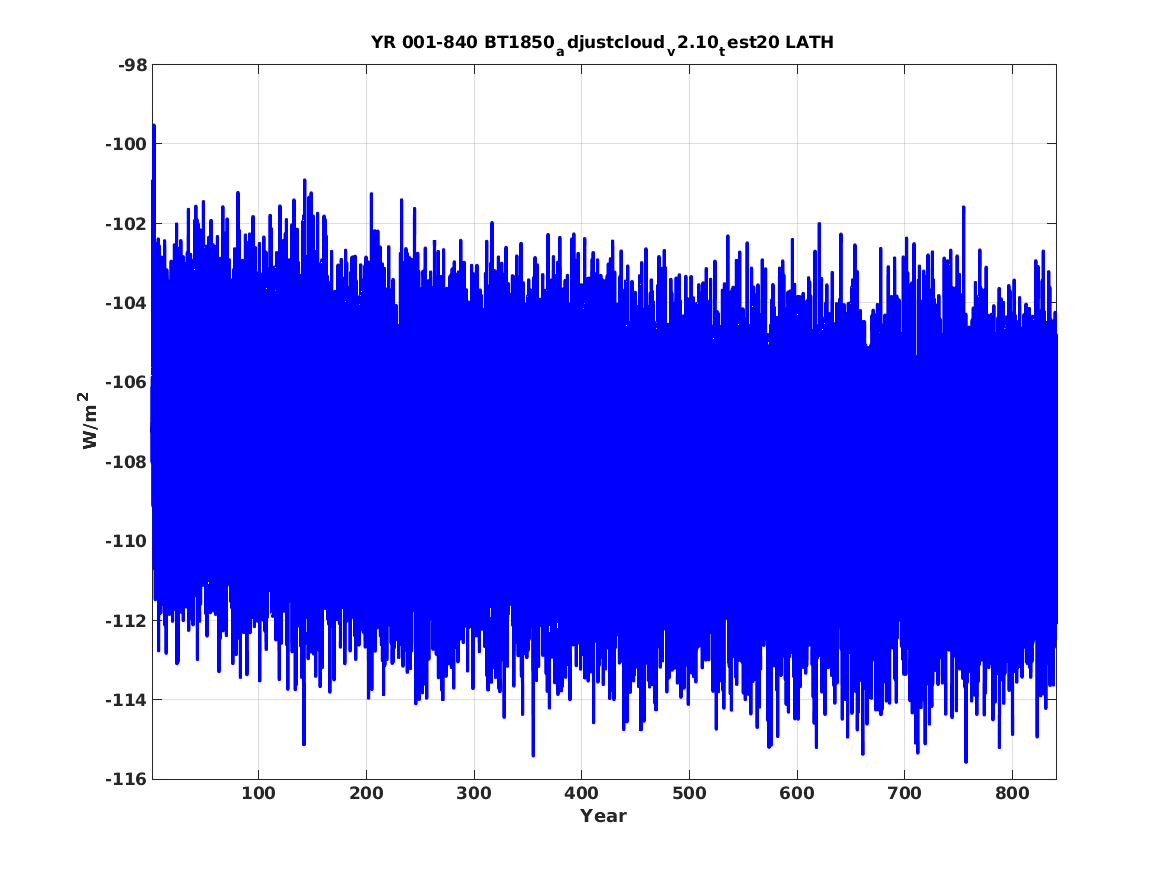
Task: Click the x-axis tick label '500'
Action: [x=689, y=793]
